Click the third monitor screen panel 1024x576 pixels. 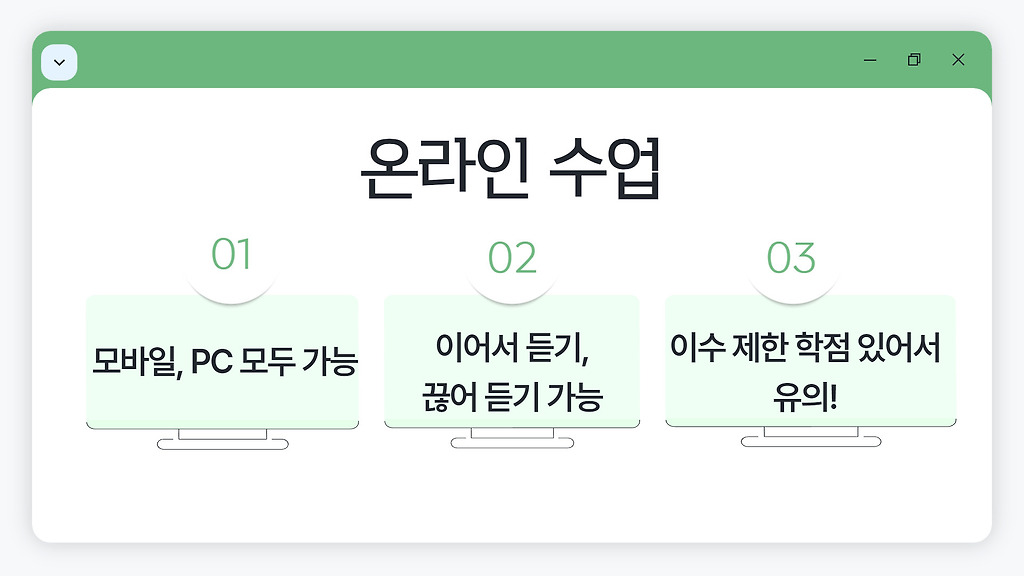point(810,360)
